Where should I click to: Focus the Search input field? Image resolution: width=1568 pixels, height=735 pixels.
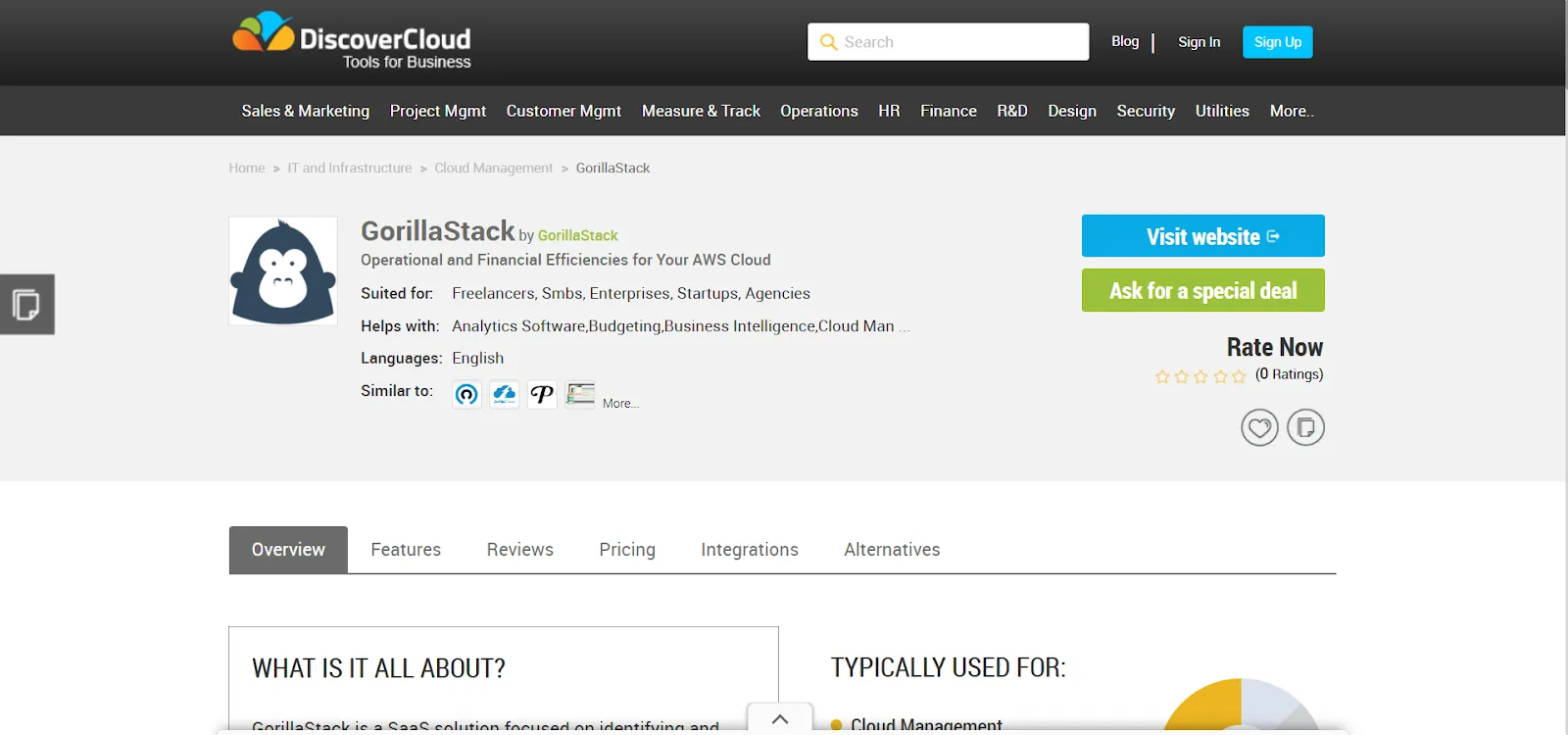tap(948, 42)
